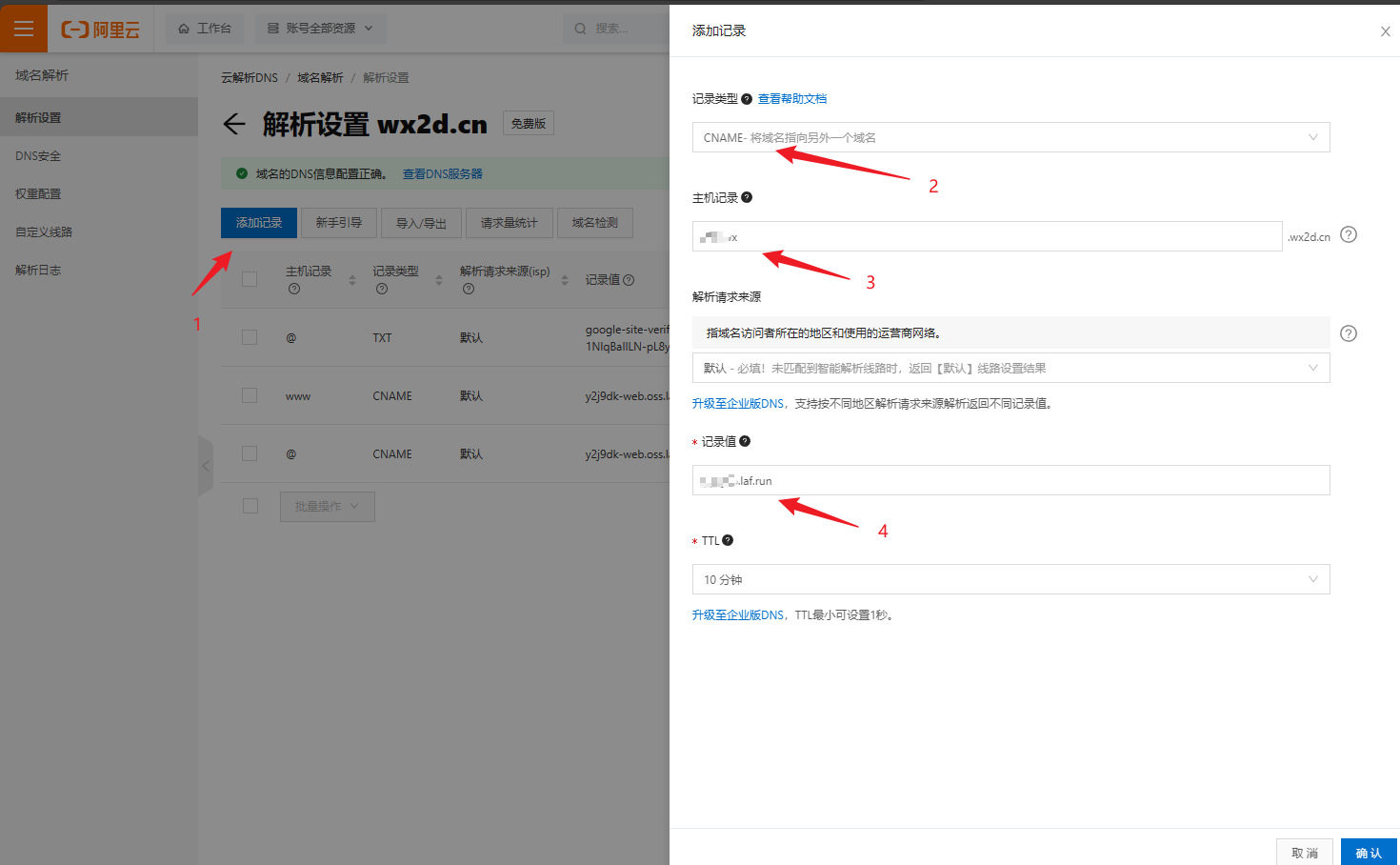Check the TXT record row checkbox
1400x865 pixels.
click(250, 337)
